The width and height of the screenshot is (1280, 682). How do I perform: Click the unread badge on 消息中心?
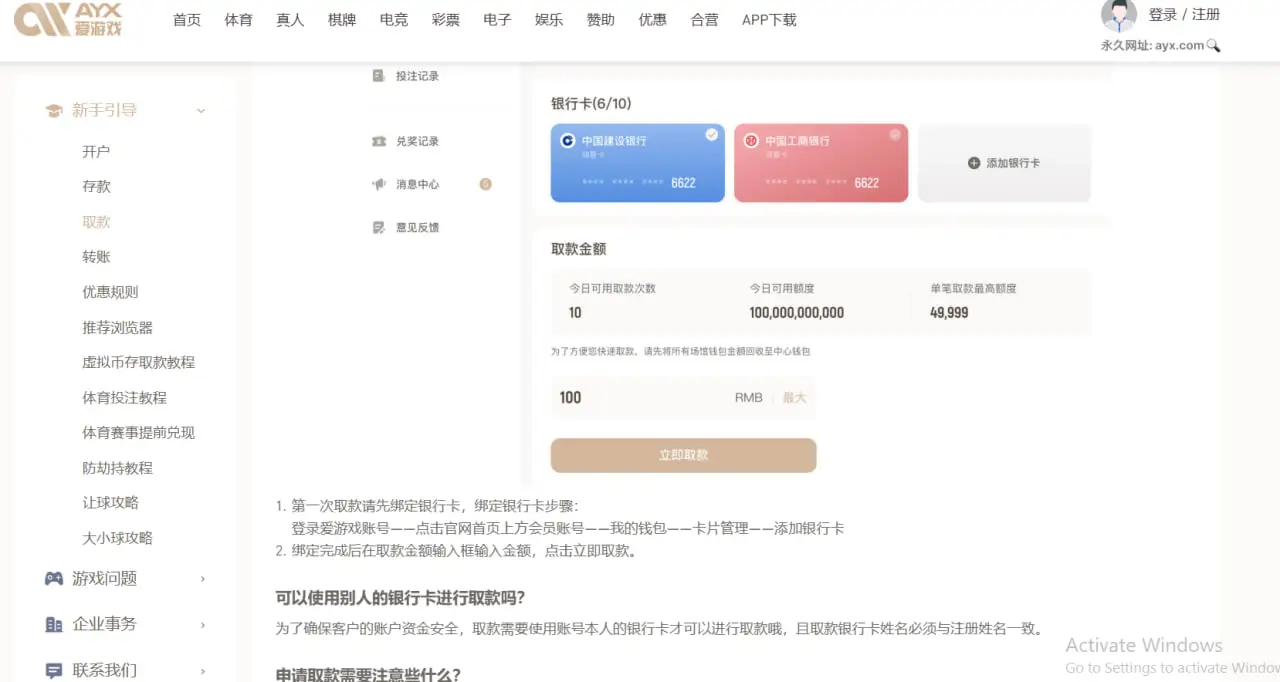click(485, 183)
